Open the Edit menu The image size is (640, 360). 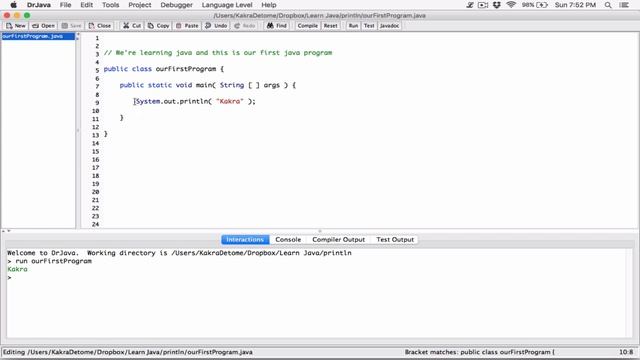(x=87, y=5)
